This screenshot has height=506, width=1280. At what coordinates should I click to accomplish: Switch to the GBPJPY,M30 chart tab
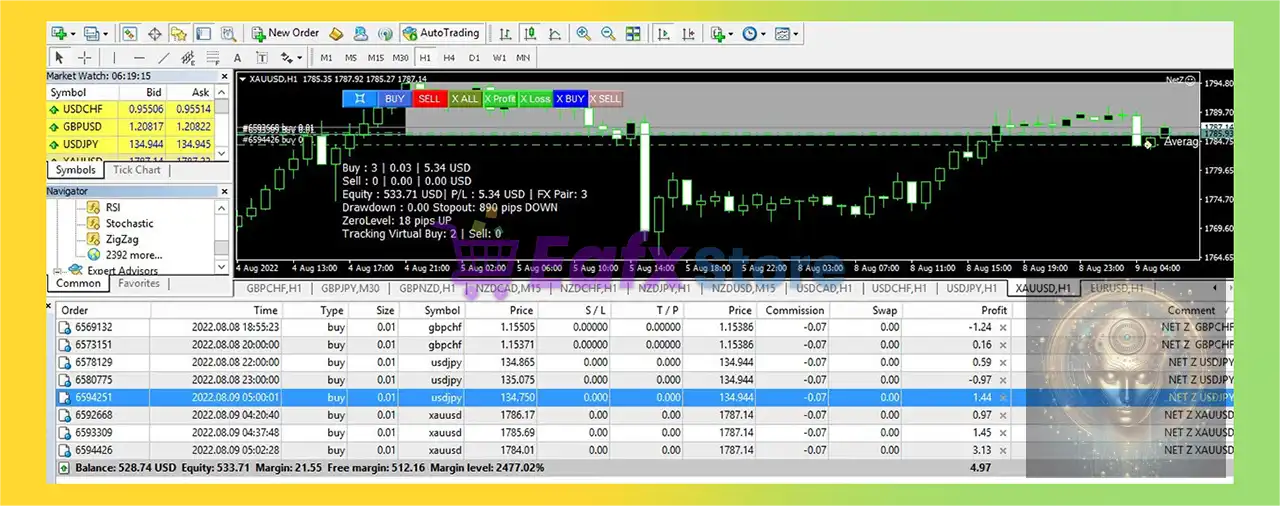pos(352,288)
